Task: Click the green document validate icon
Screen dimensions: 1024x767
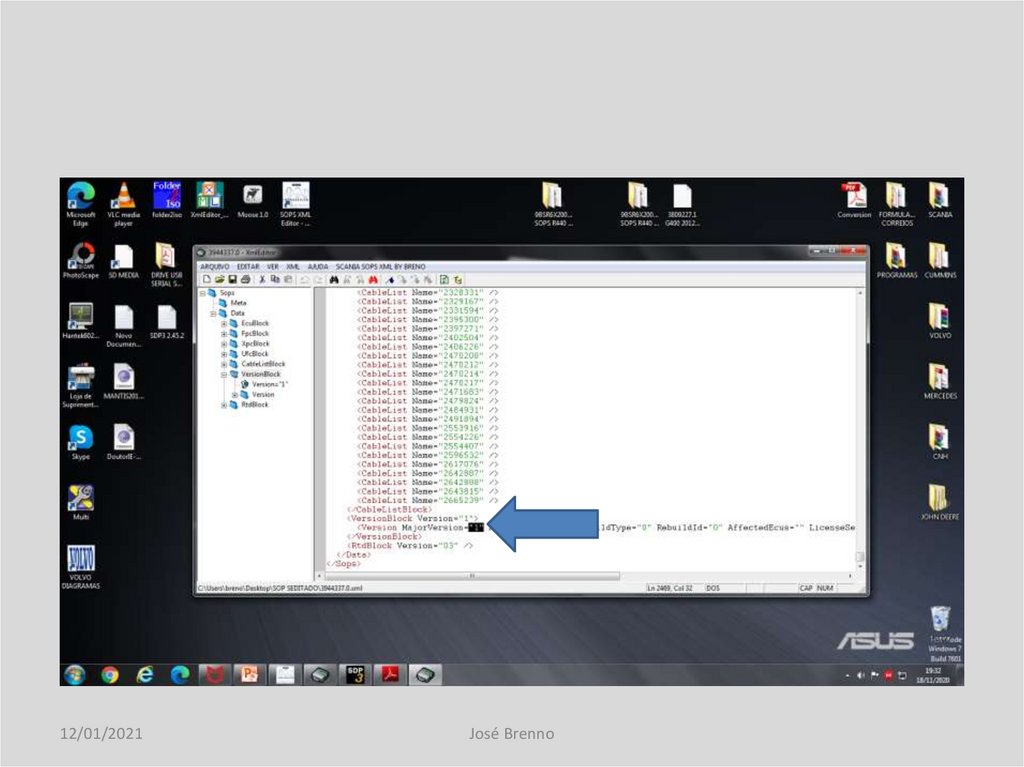Action: pyautogui.click(x=444, y=280)
